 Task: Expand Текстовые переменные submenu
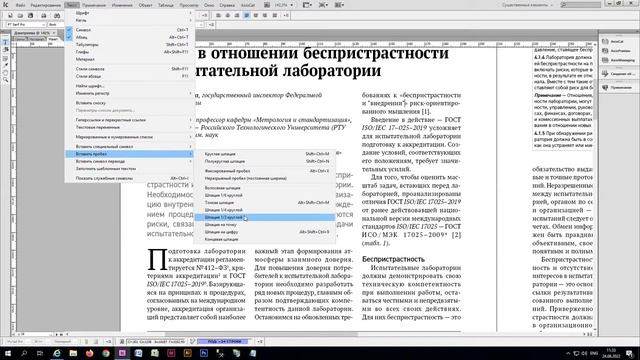129,127
